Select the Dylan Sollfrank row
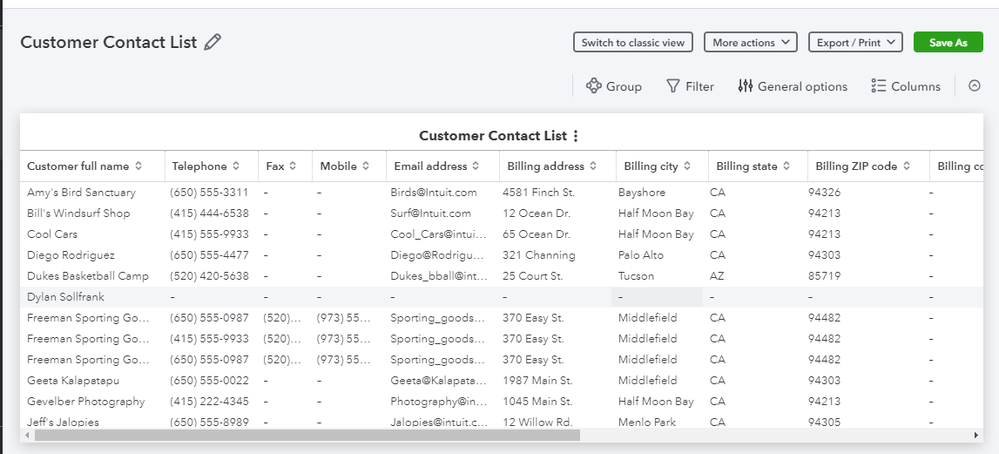This screenshot has height=454, width=999. click(66, 297)
